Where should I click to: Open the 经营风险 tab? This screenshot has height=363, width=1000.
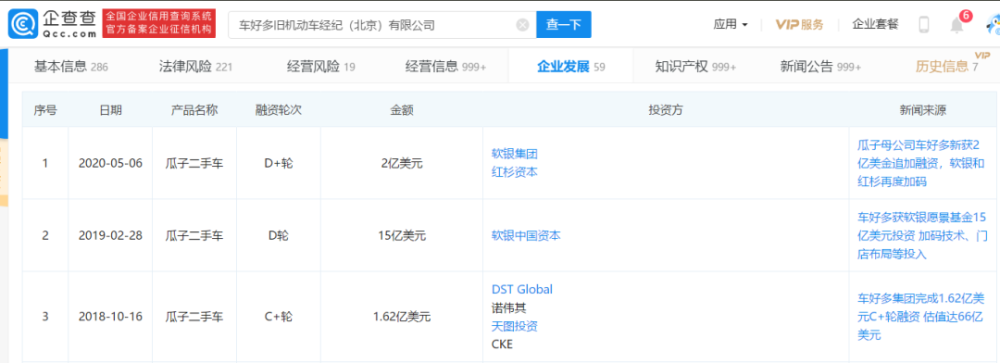(x=321, y=66)
